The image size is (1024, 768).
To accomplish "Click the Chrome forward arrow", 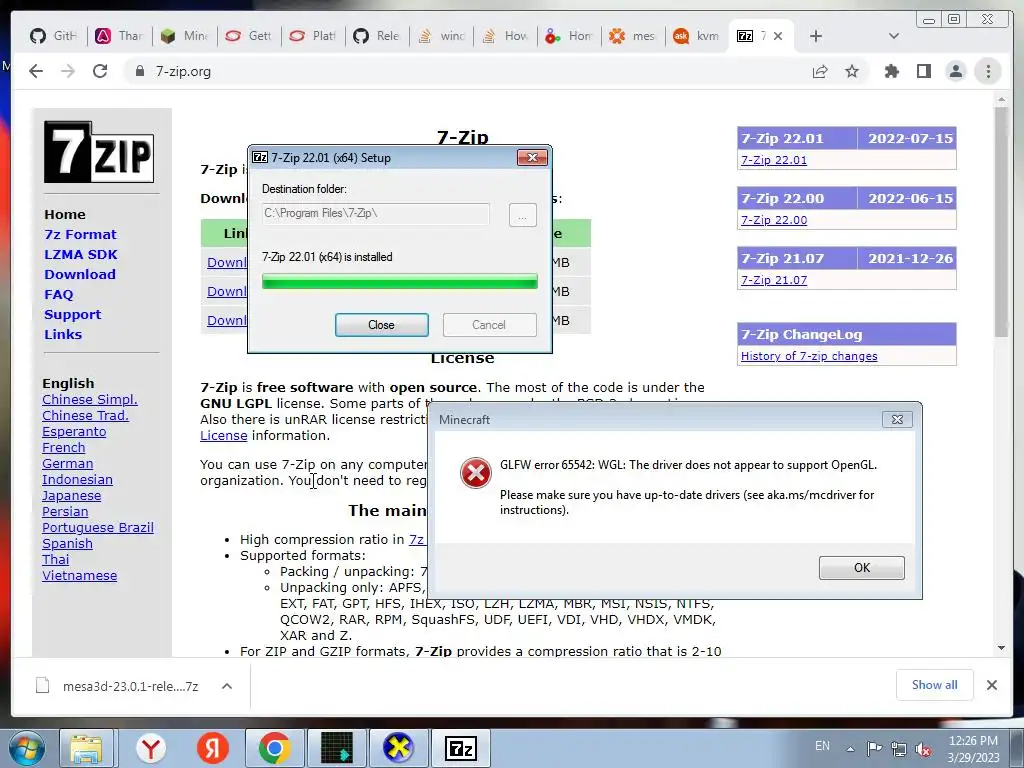I will 68,71.
